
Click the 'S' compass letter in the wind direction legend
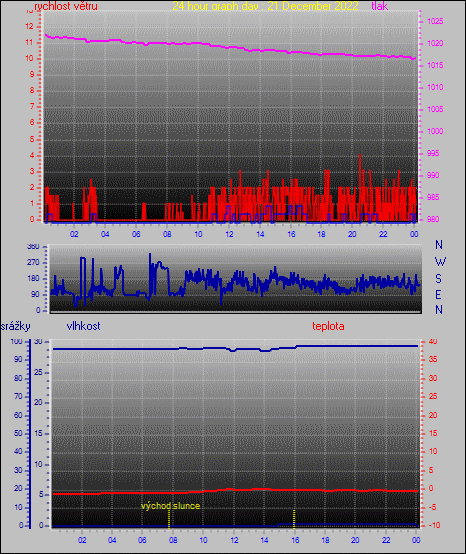438,279
